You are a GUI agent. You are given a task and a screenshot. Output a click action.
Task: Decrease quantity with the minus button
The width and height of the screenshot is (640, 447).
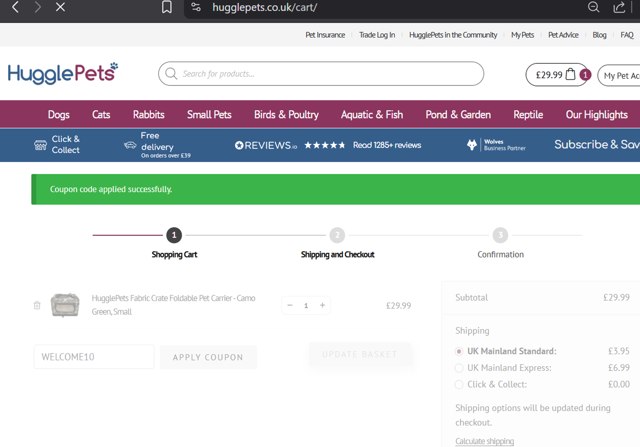(x=290, y=305)
